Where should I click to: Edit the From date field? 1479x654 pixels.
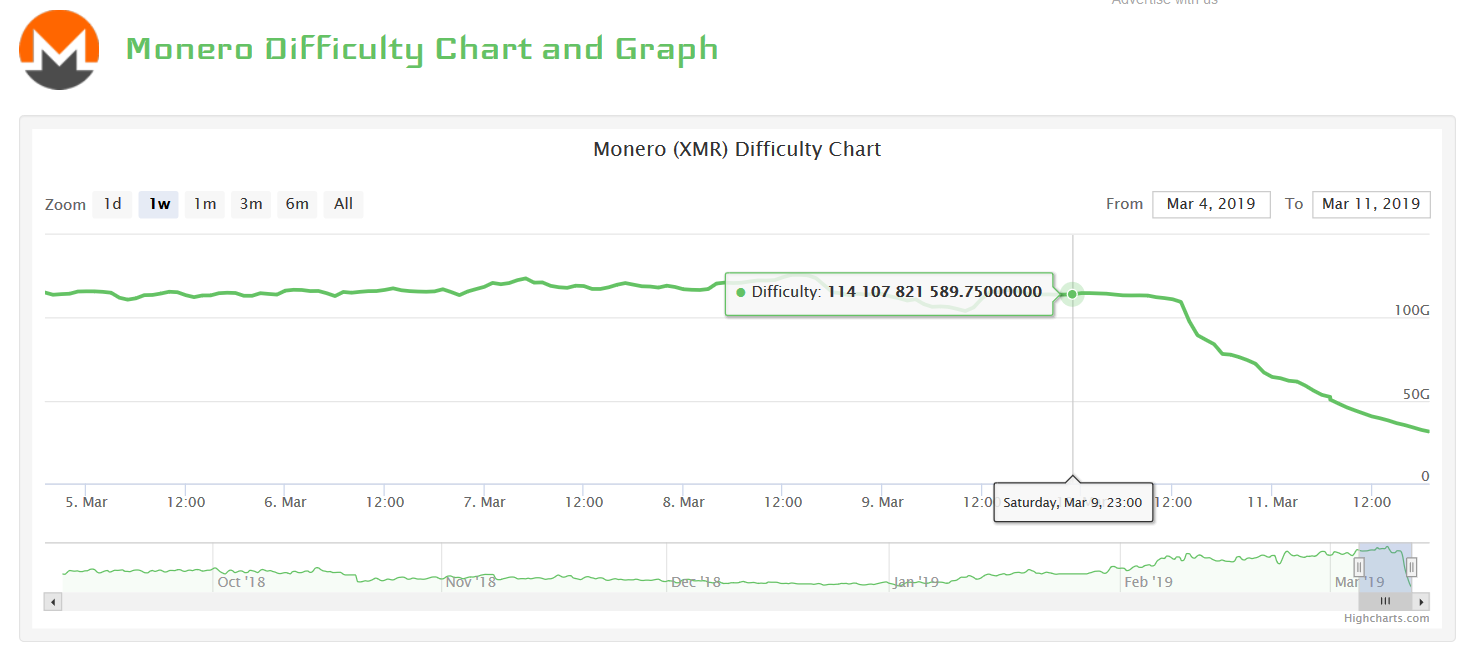[1211, 204]
